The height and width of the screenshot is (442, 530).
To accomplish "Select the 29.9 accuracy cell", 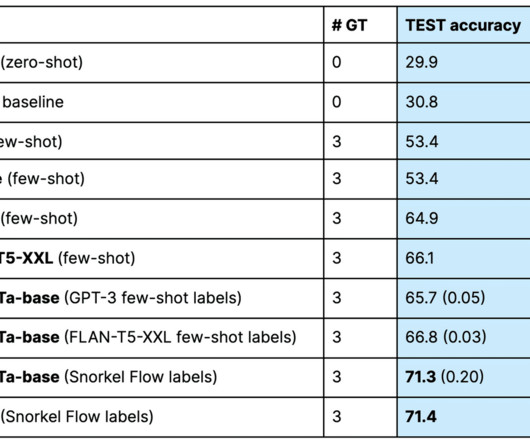I will (421, 62).
